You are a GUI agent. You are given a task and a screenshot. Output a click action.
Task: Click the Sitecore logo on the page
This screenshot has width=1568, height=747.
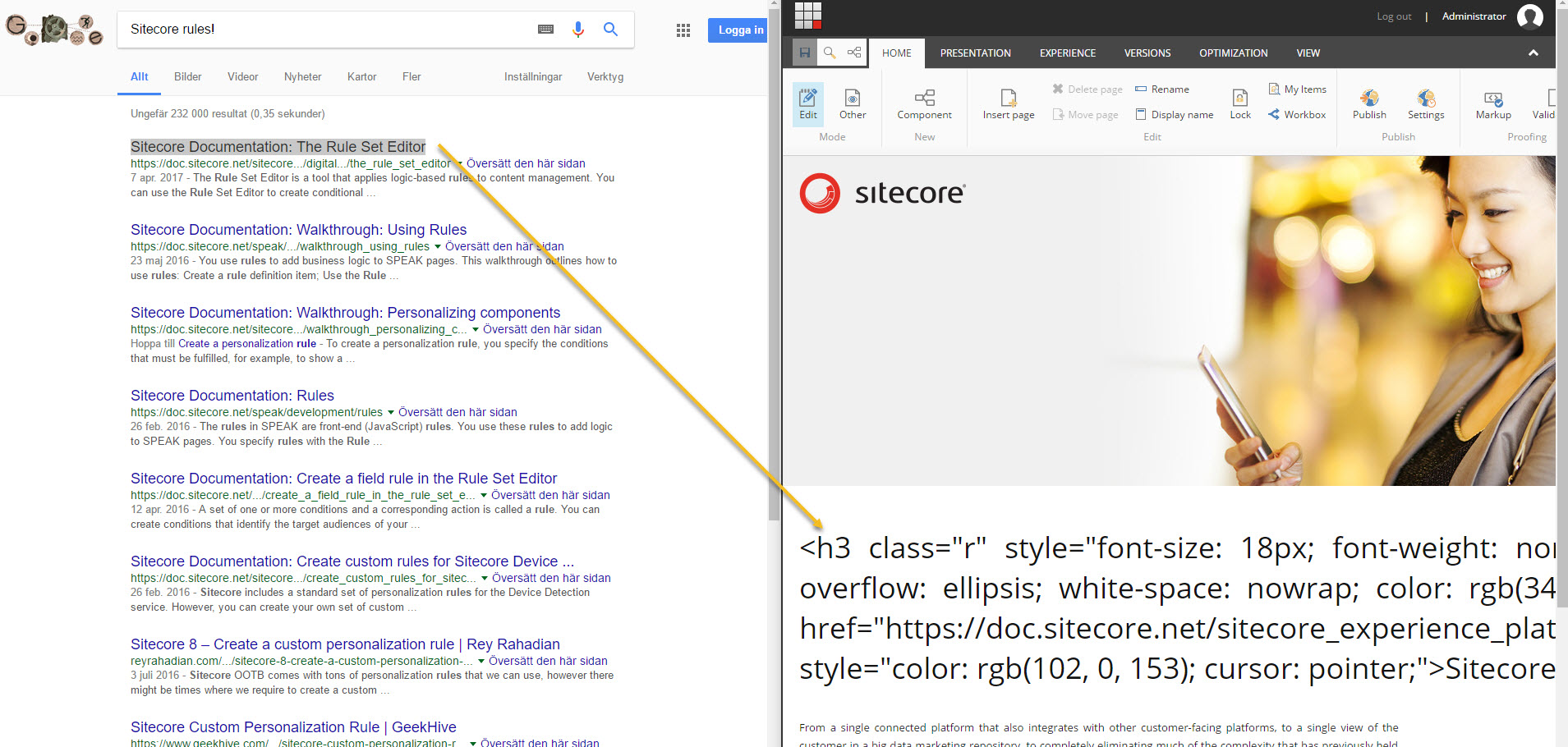coord(882,194)
